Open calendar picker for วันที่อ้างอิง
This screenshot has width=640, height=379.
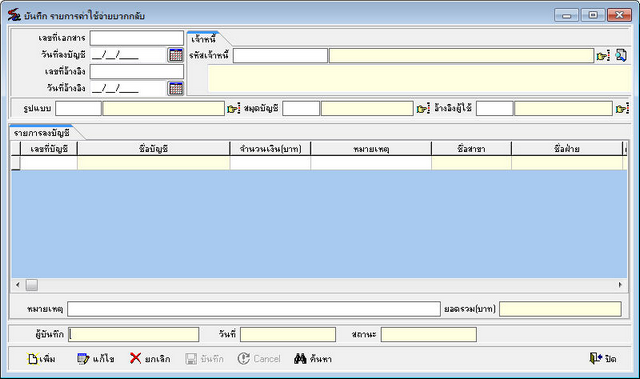[x=176, y=88]
